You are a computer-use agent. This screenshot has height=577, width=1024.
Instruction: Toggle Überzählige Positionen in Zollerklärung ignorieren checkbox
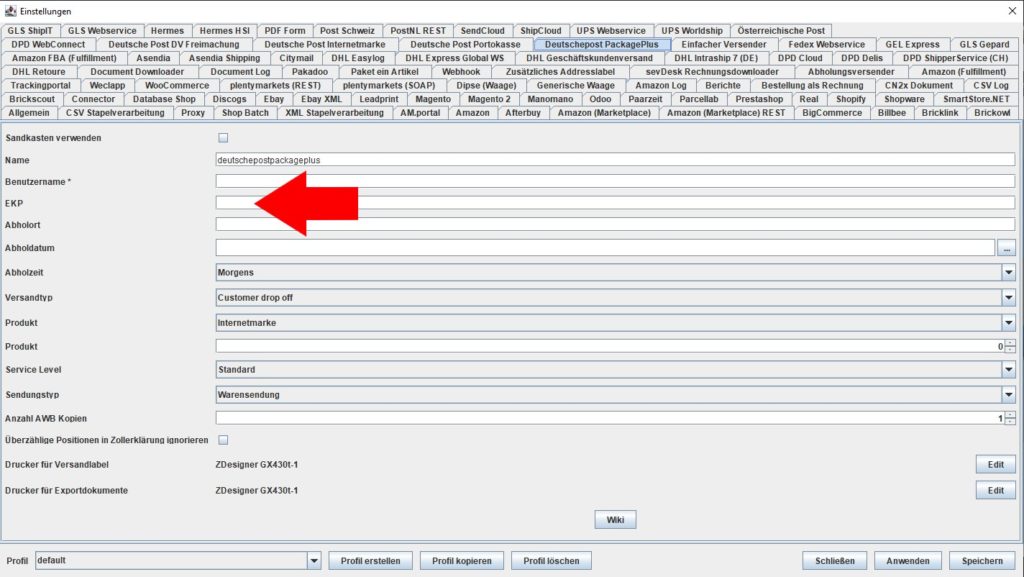click(223, 440)
